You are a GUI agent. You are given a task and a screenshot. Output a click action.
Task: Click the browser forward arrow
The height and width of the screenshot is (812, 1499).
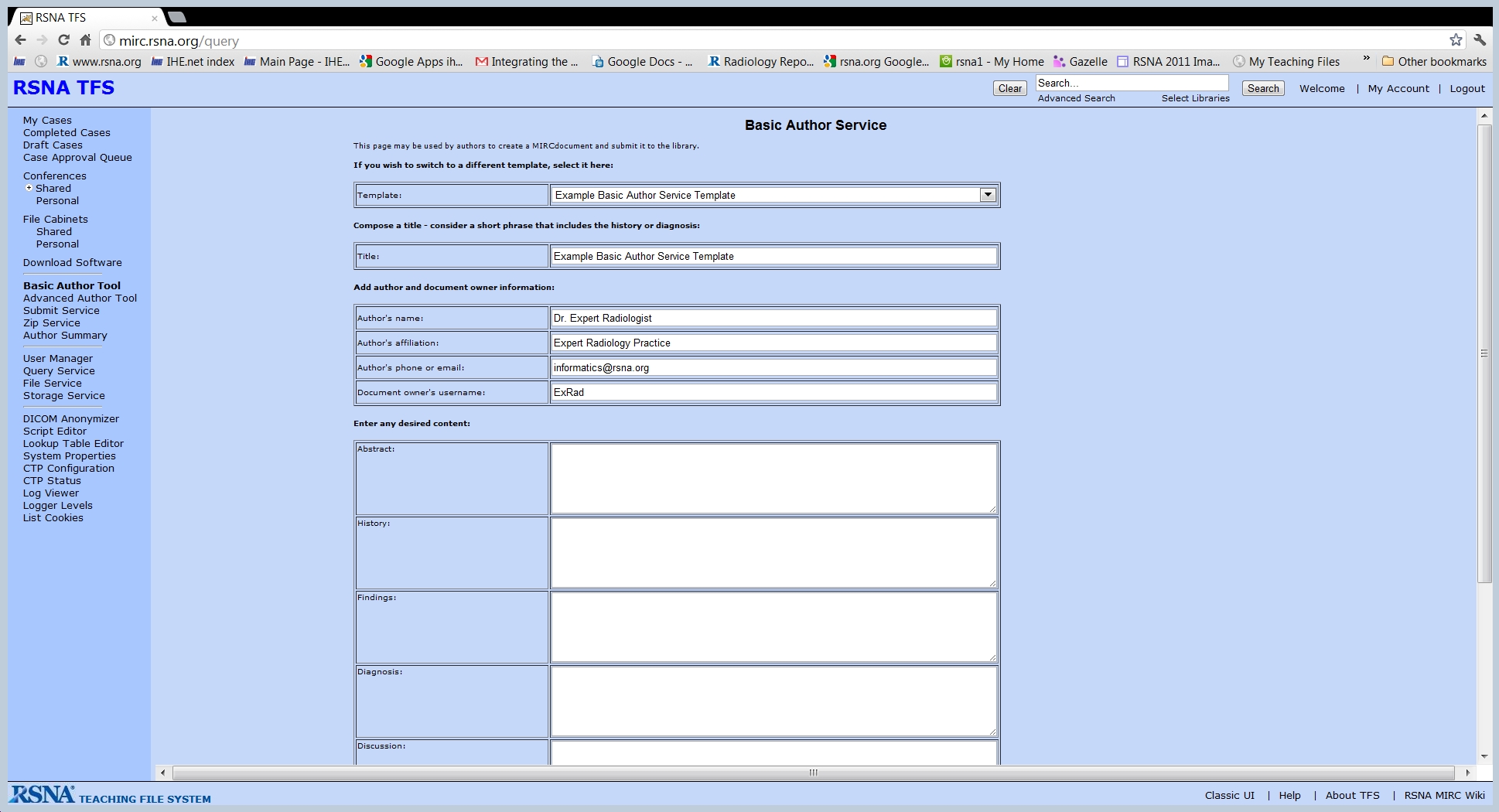[43, 40]
